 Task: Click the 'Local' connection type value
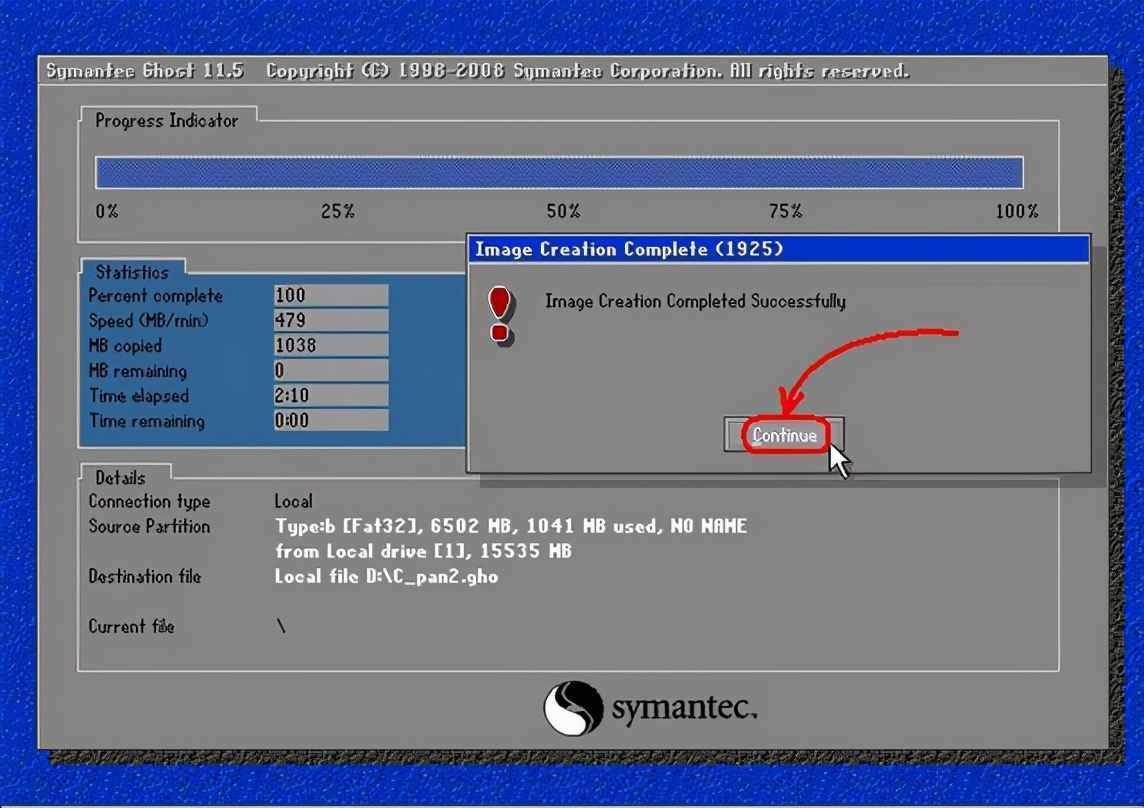[x=293, y=501]
